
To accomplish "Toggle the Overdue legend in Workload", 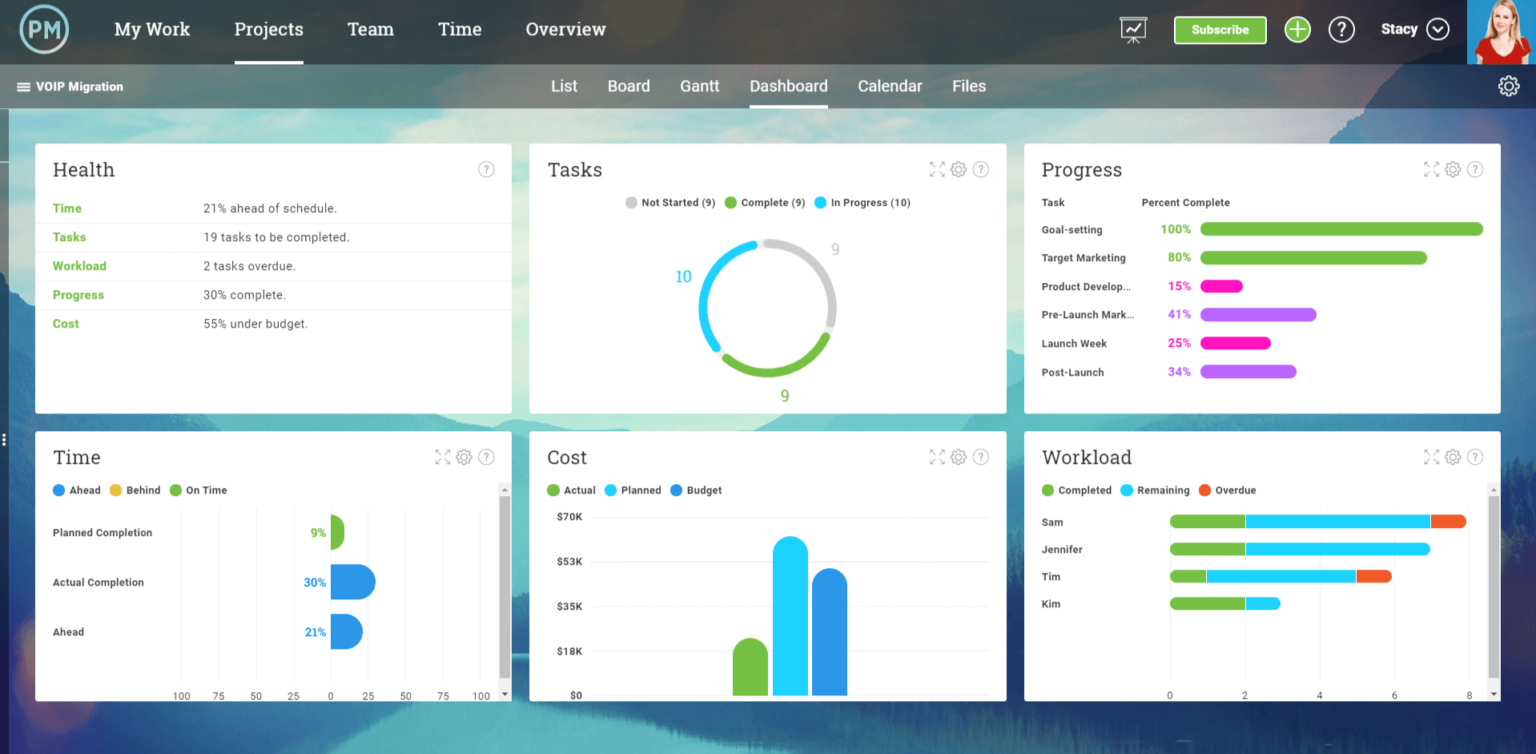I will (1227, 491).
